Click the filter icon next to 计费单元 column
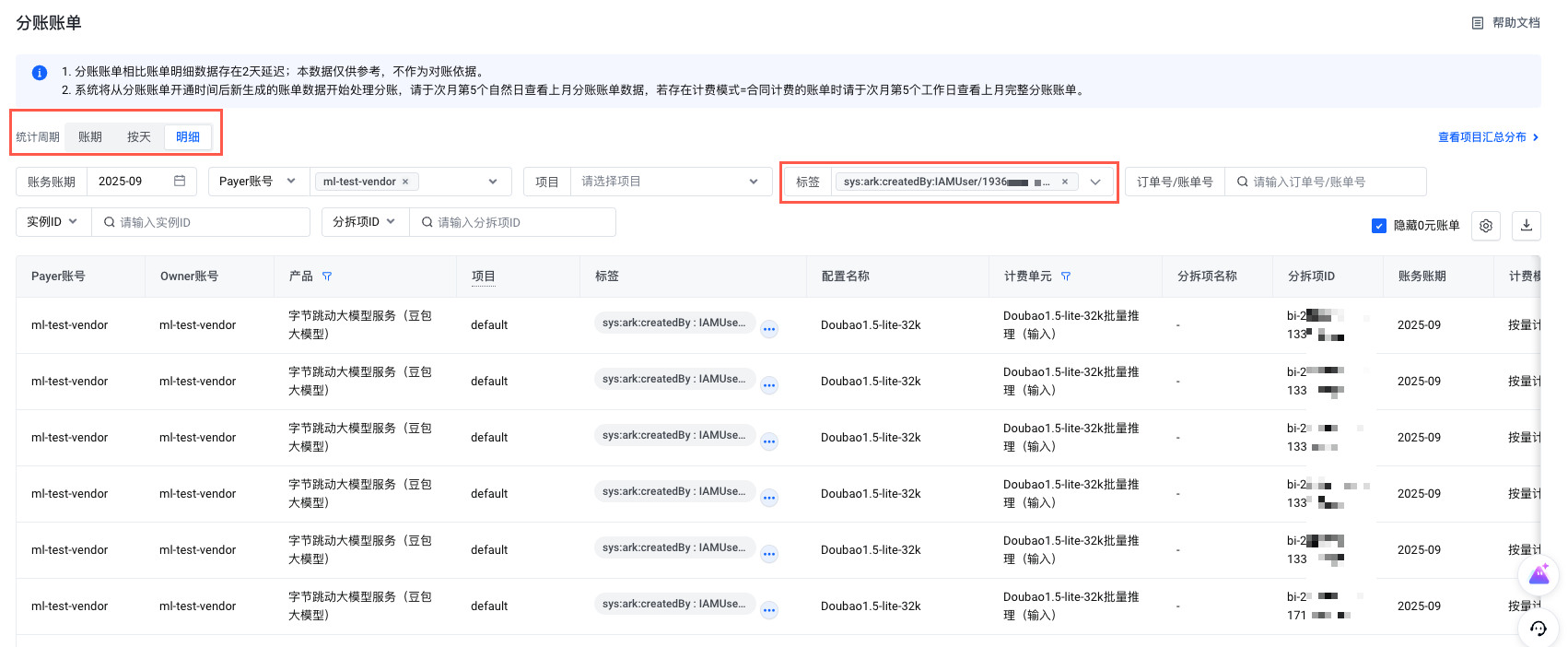Screen dimensions: 1568x647 [1066, 276]
